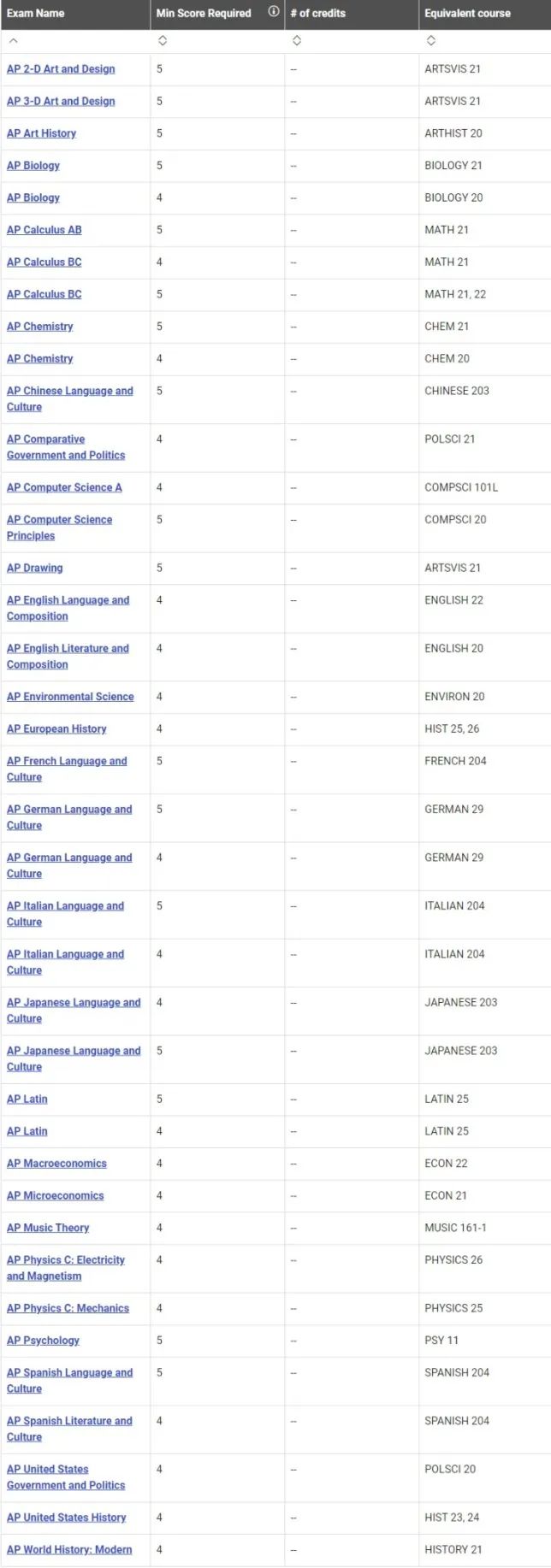551x1568 pixels.
Task: Open the AP Computer Science A link
Action: pos(64,487)
